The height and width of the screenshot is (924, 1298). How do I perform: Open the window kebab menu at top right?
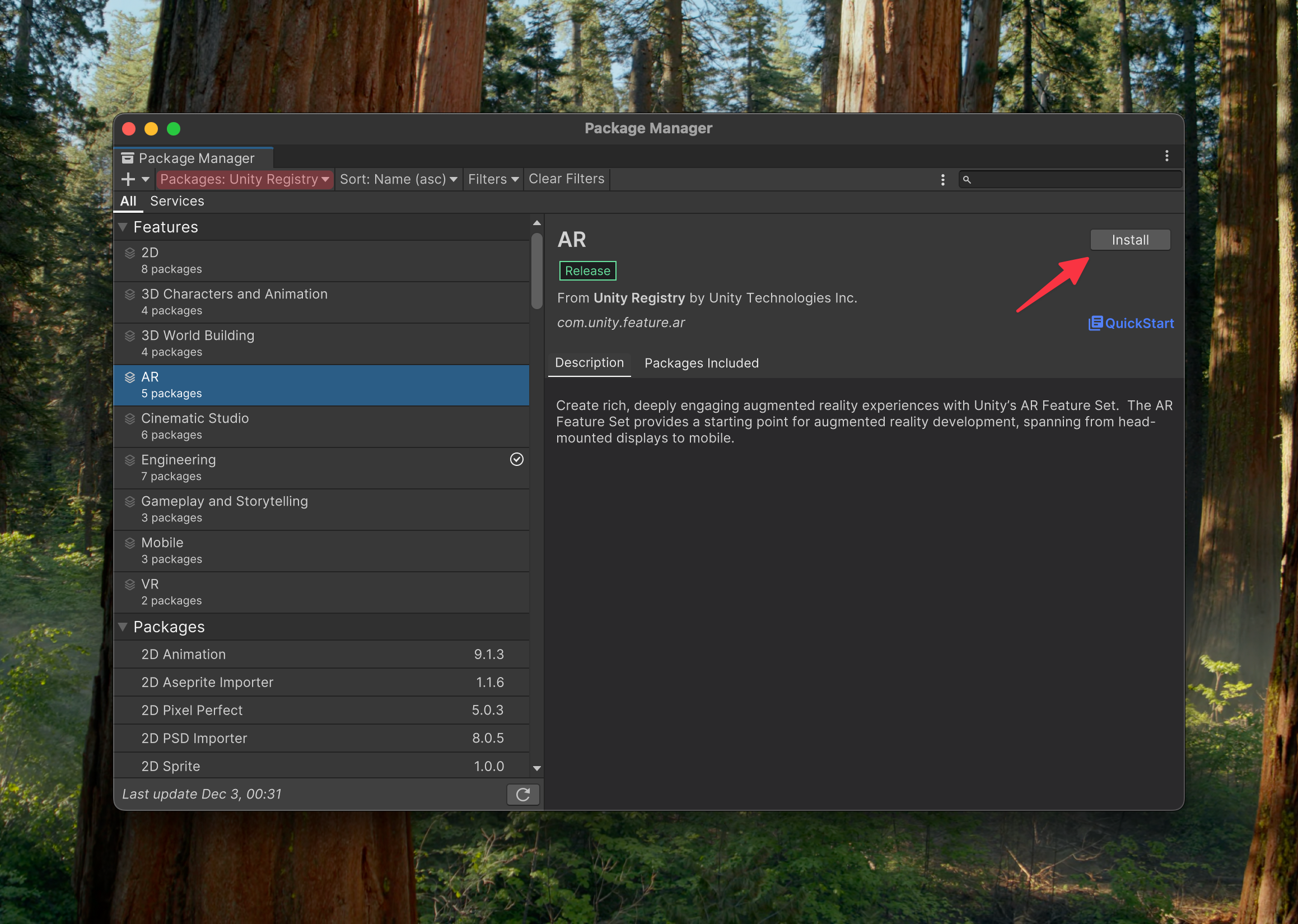click(1166, 156)
